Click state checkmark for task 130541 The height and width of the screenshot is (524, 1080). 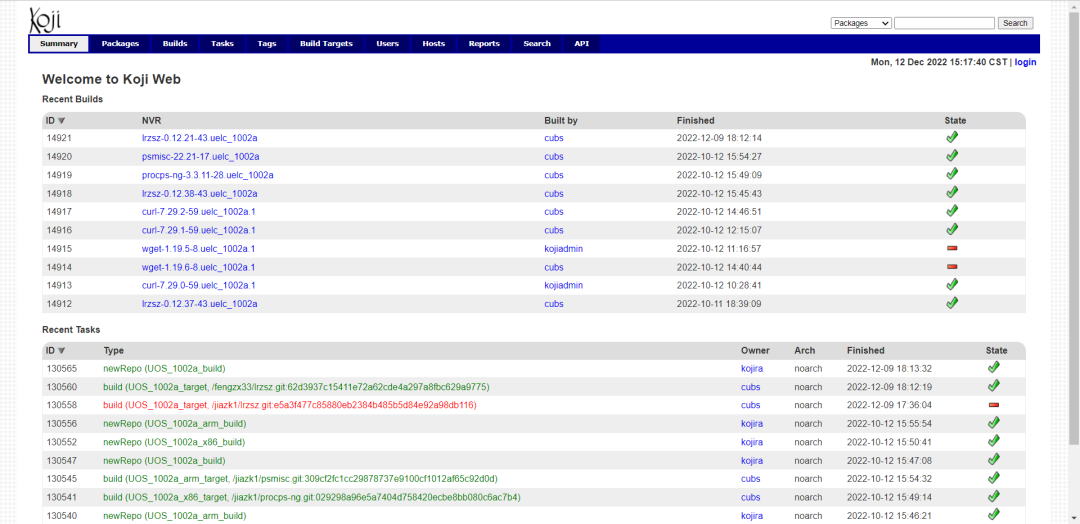click(993, 496)
